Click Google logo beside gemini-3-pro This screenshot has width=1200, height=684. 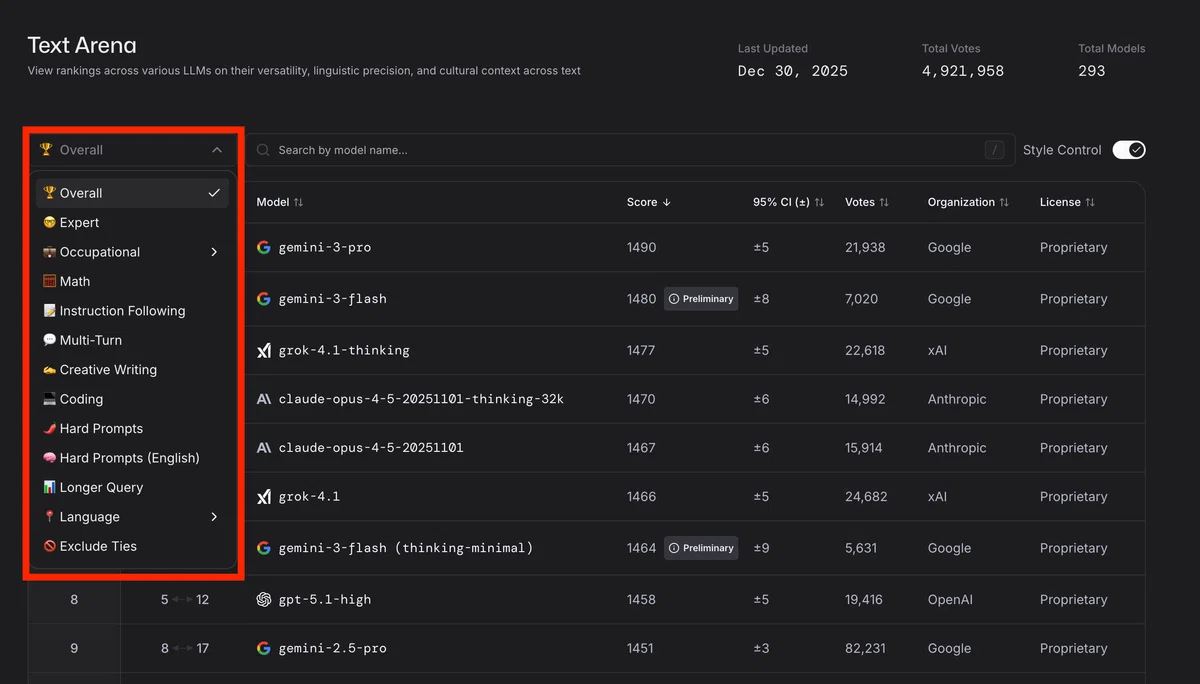pyautogui.click(x=264, y=247)
